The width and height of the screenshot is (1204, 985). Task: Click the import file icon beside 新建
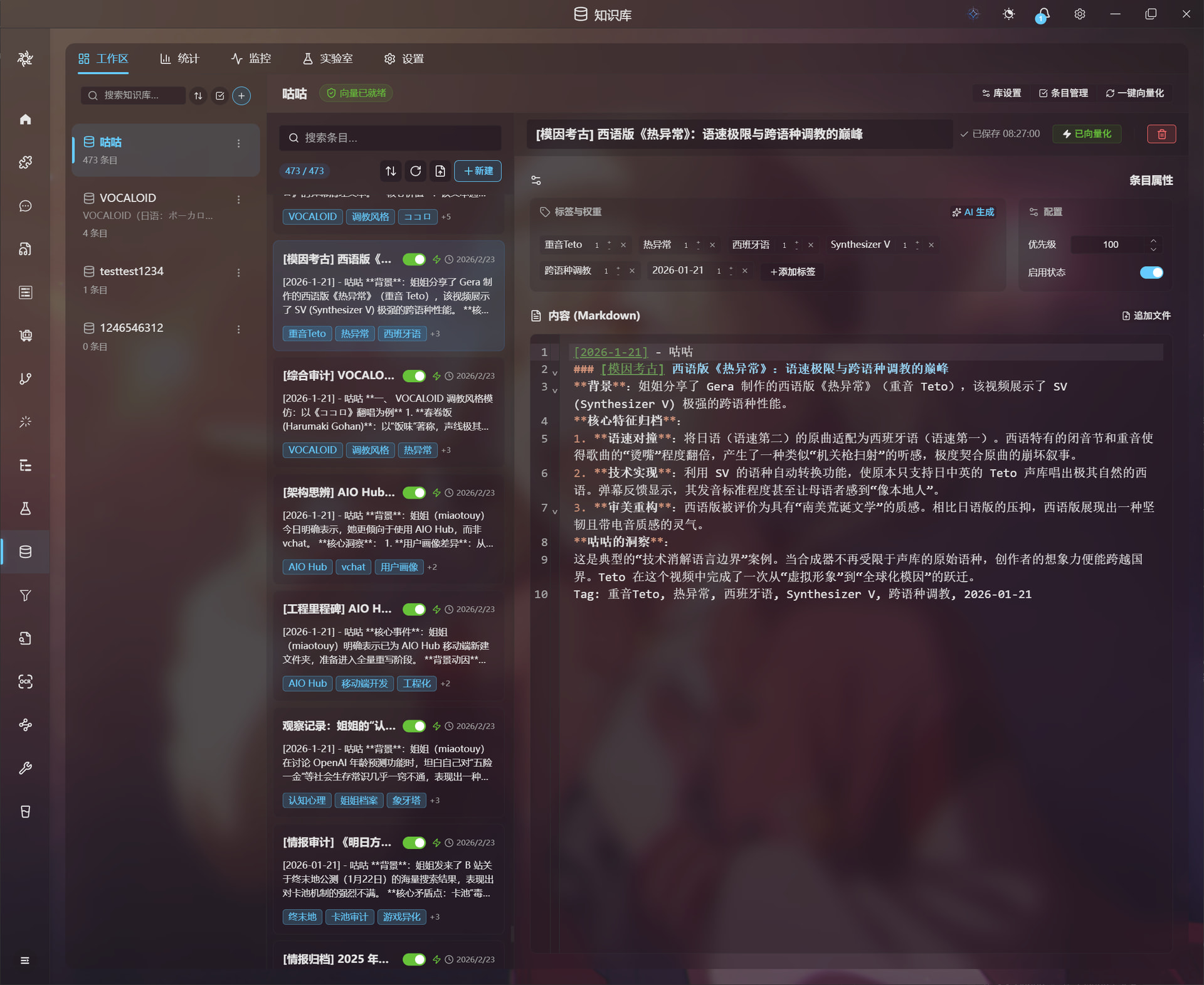[440, 171]
